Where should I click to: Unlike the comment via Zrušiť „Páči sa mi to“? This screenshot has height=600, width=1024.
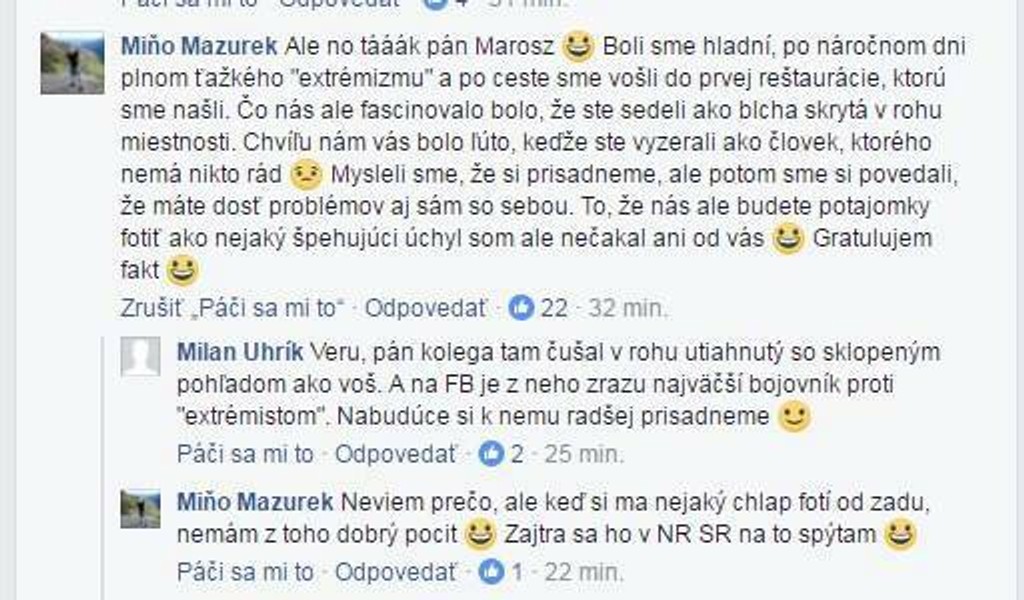point(232,308)
